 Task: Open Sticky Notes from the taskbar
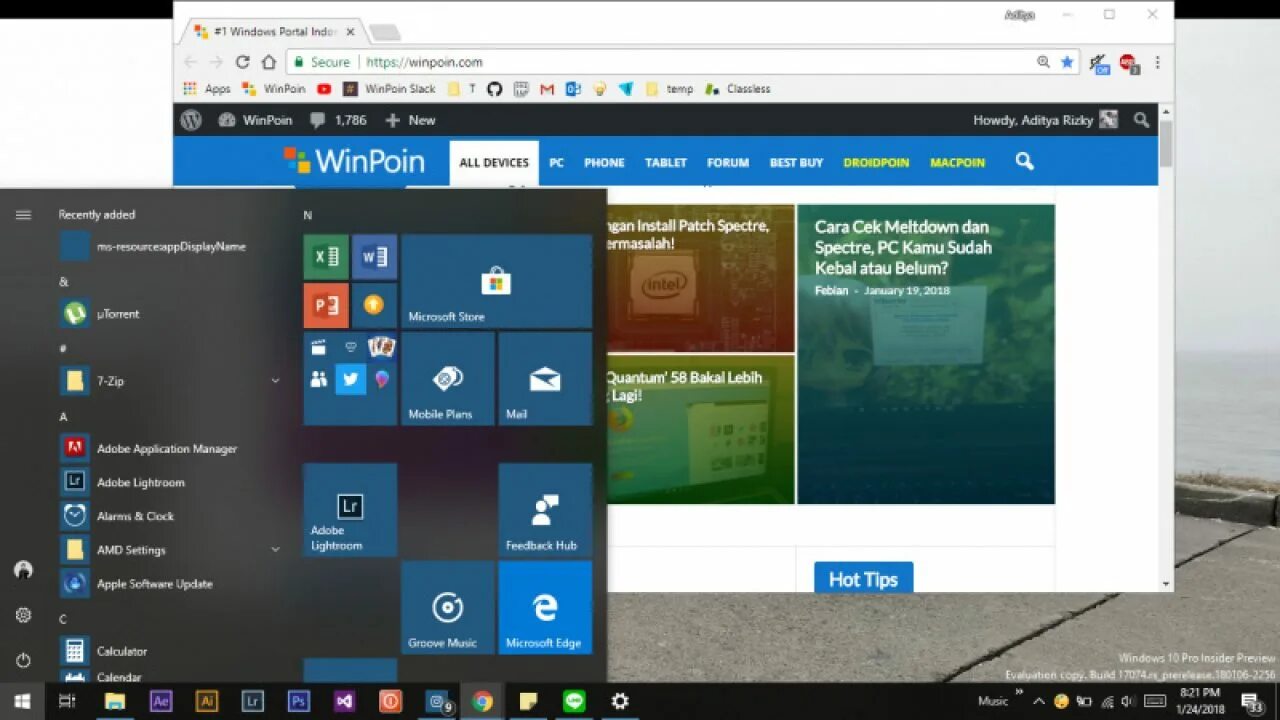pos(528,701)
